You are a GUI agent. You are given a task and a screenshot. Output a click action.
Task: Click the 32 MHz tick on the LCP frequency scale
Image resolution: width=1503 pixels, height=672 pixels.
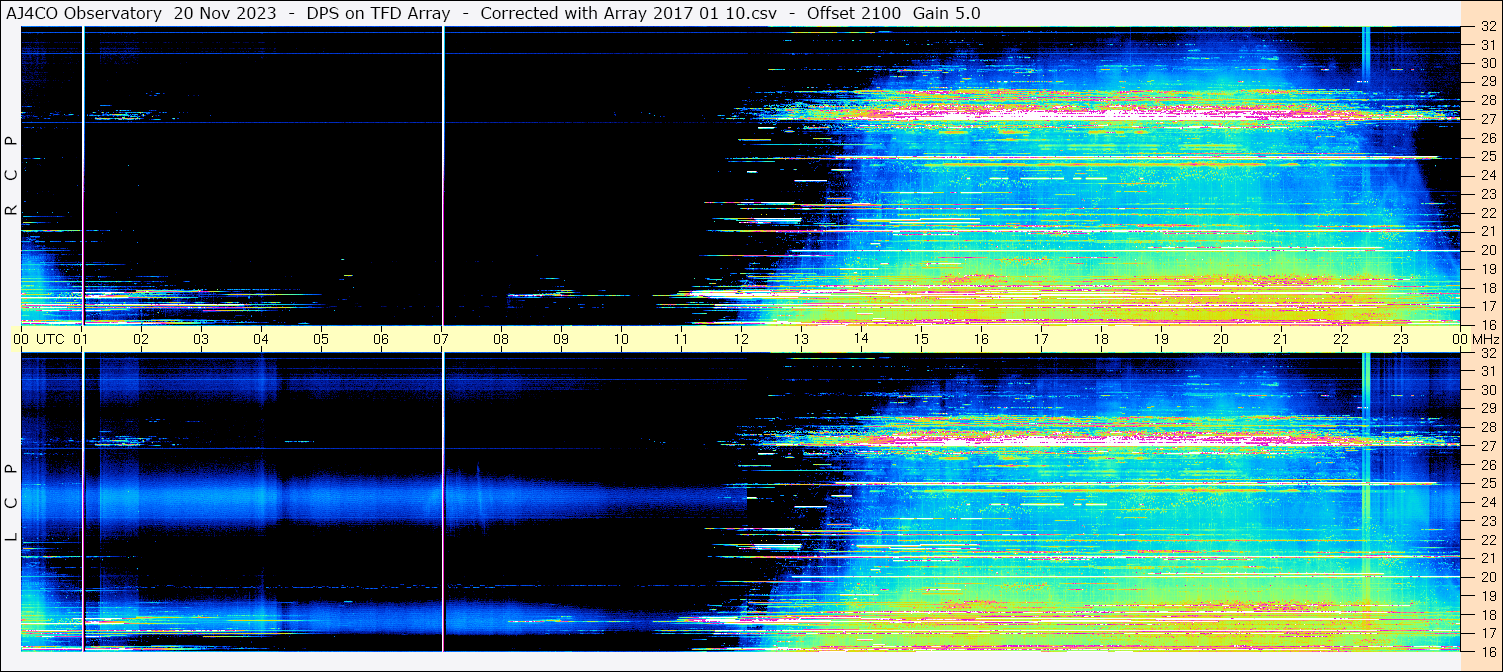(x=1488, y=353)
